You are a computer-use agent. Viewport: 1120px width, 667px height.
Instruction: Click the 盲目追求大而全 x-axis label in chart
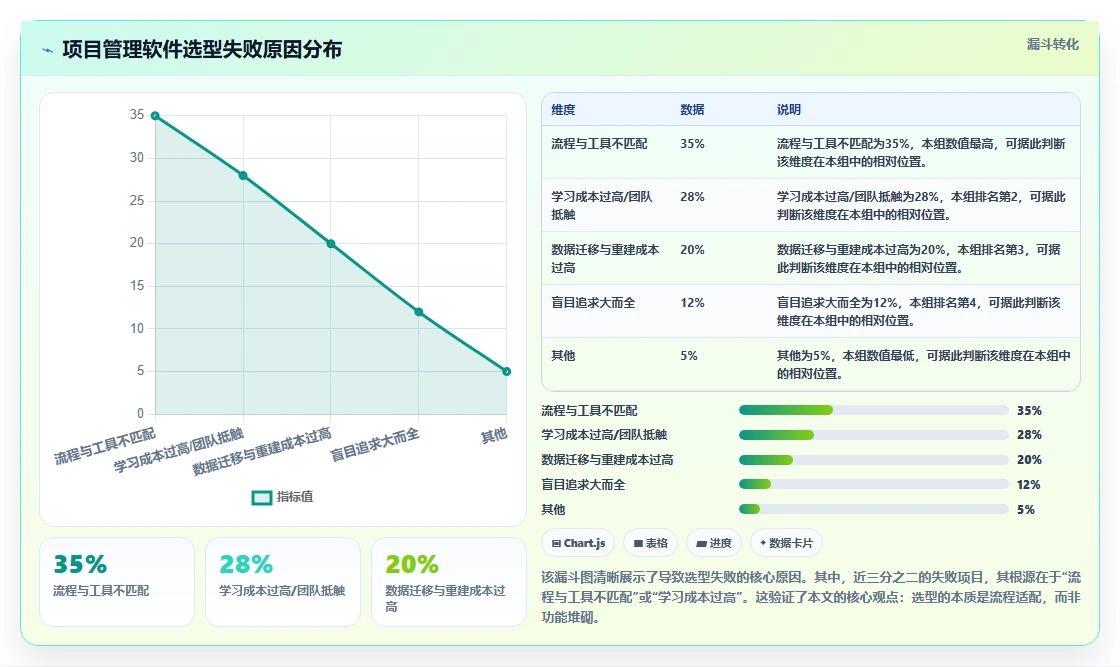pos(374,445)
